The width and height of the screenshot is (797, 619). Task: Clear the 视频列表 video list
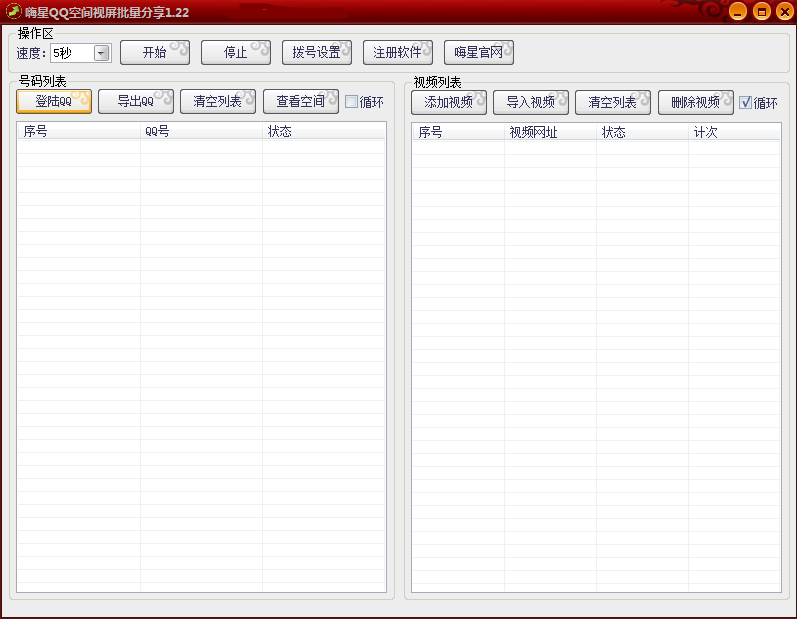pyautogui.click(x=612, y=102)
